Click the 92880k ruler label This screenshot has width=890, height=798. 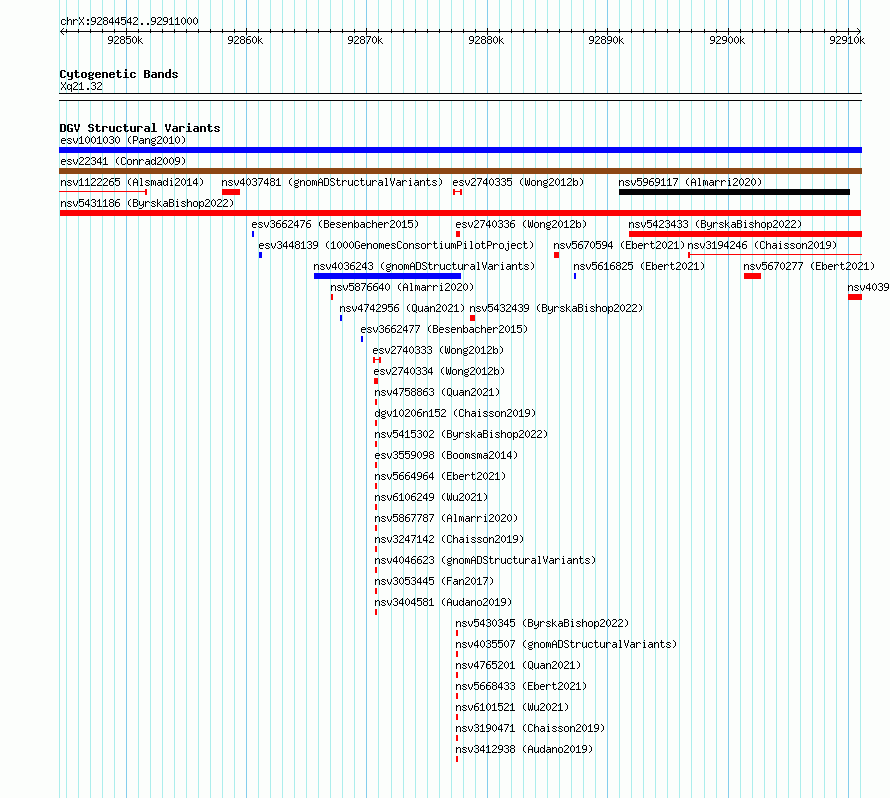486,40
